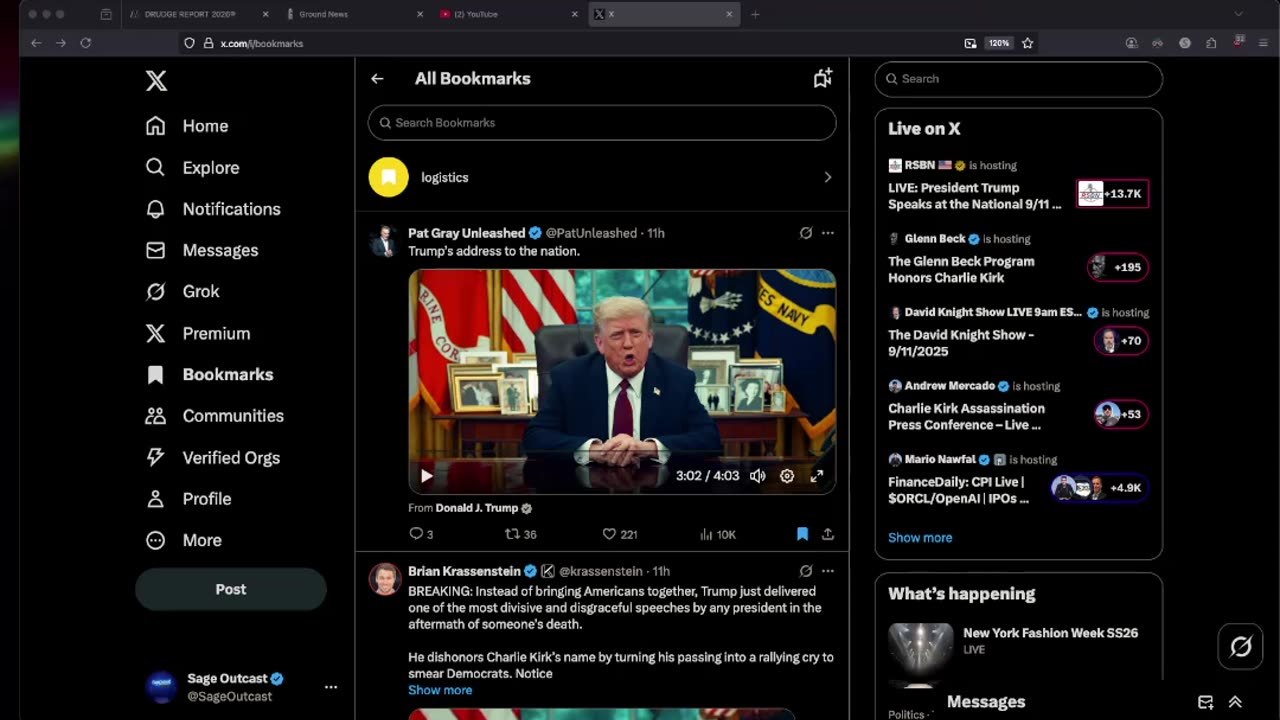Open video settings gear
The image size is (1280, 720).
787,476
